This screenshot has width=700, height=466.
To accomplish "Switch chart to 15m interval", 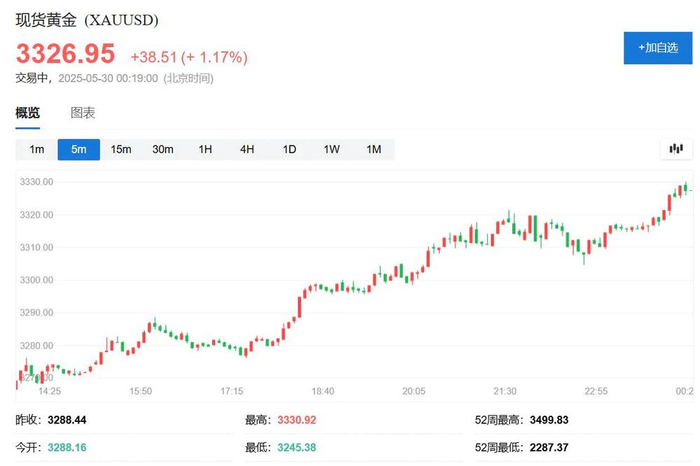I will point(121,149).
